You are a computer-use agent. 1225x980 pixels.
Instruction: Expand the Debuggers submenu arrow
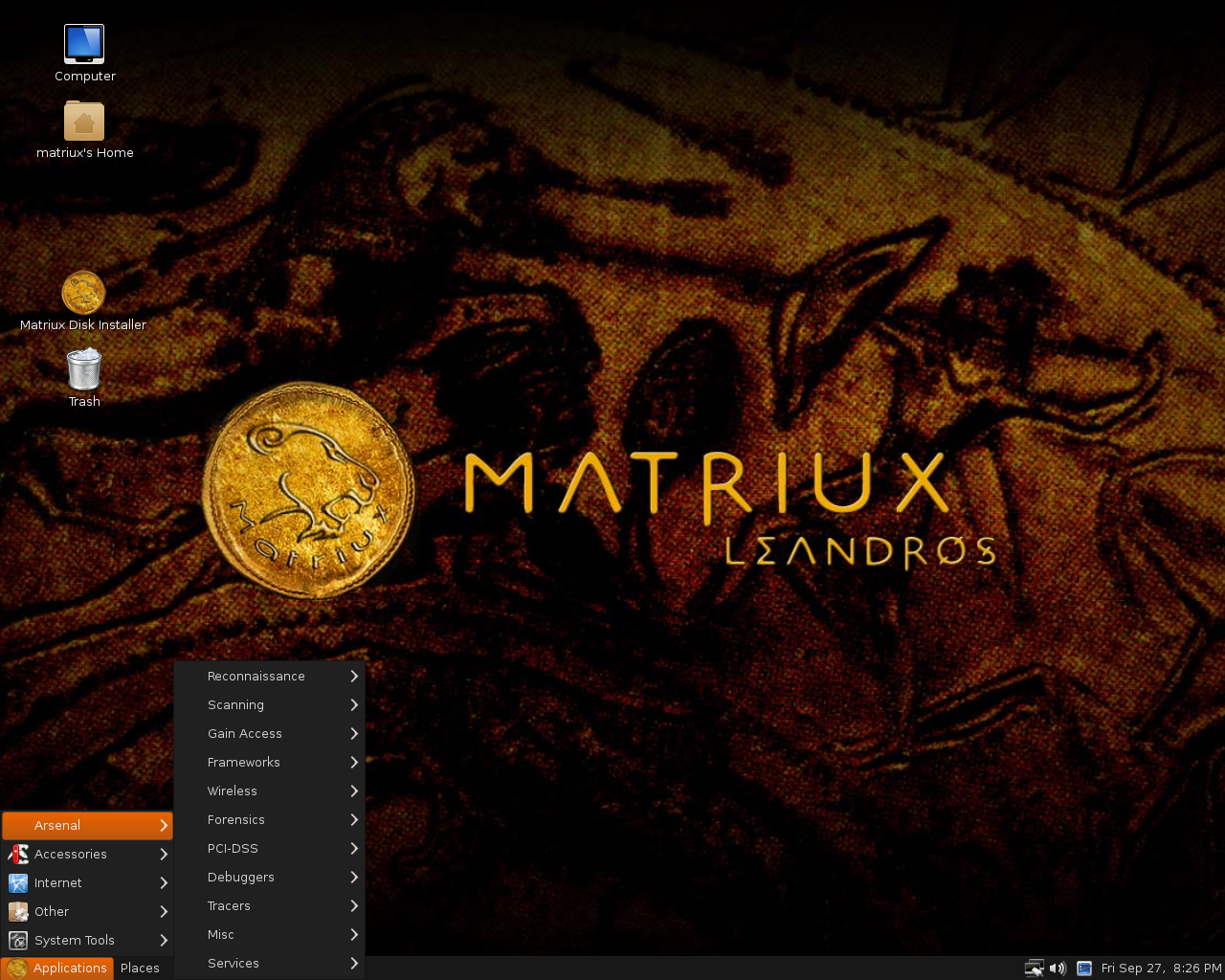tap(354, 877)
